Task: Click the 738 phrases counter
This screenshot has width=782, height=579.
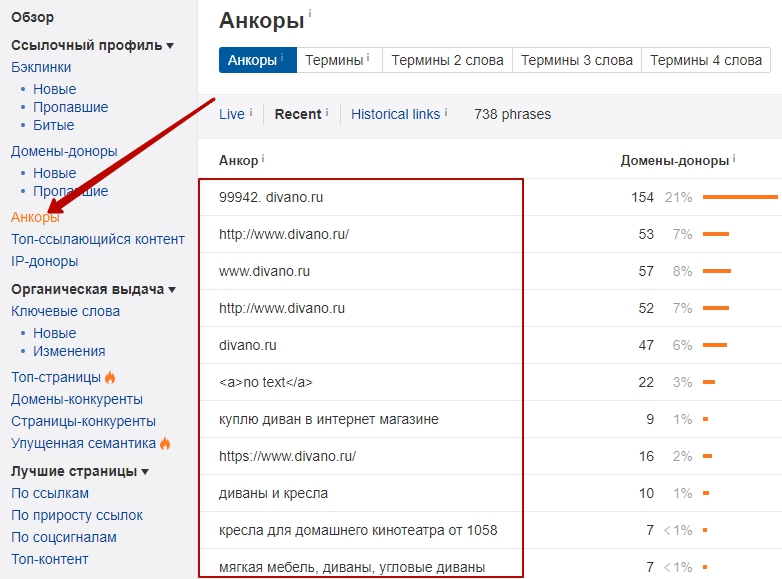Action: tap(512, 114)
